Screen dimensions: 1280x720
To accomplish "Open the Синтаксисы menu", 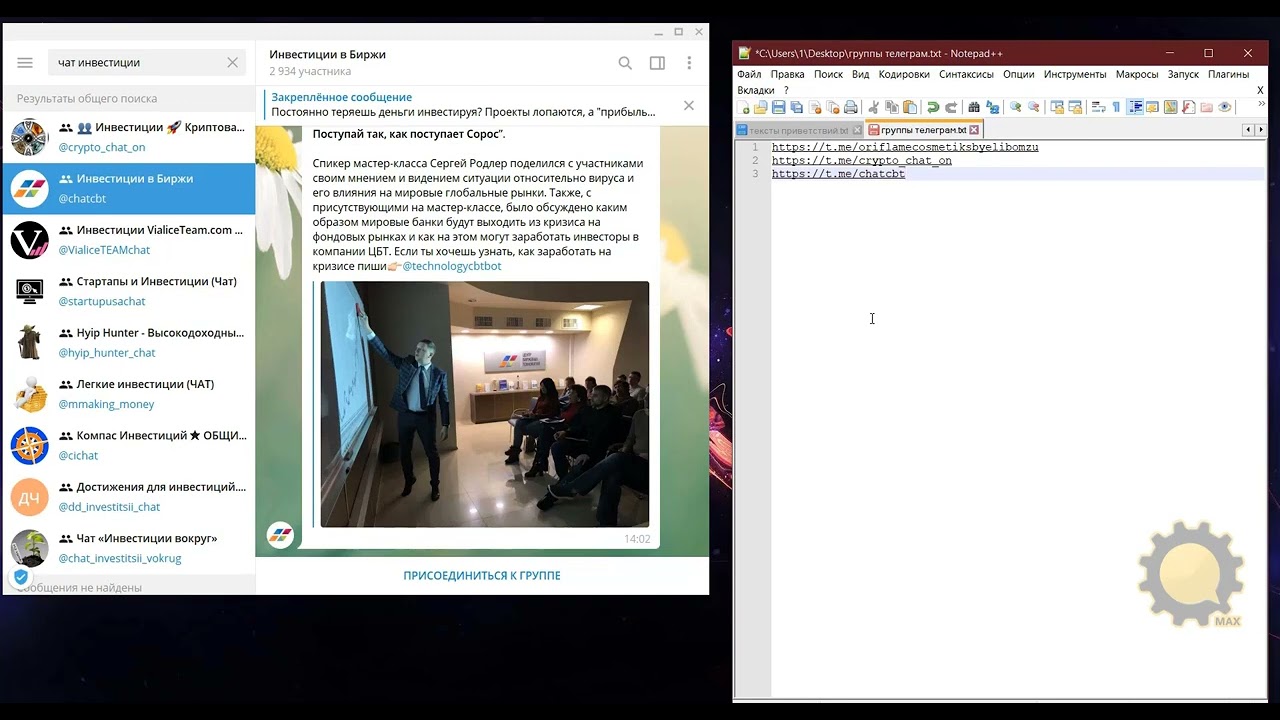I will tap(966, 74).
